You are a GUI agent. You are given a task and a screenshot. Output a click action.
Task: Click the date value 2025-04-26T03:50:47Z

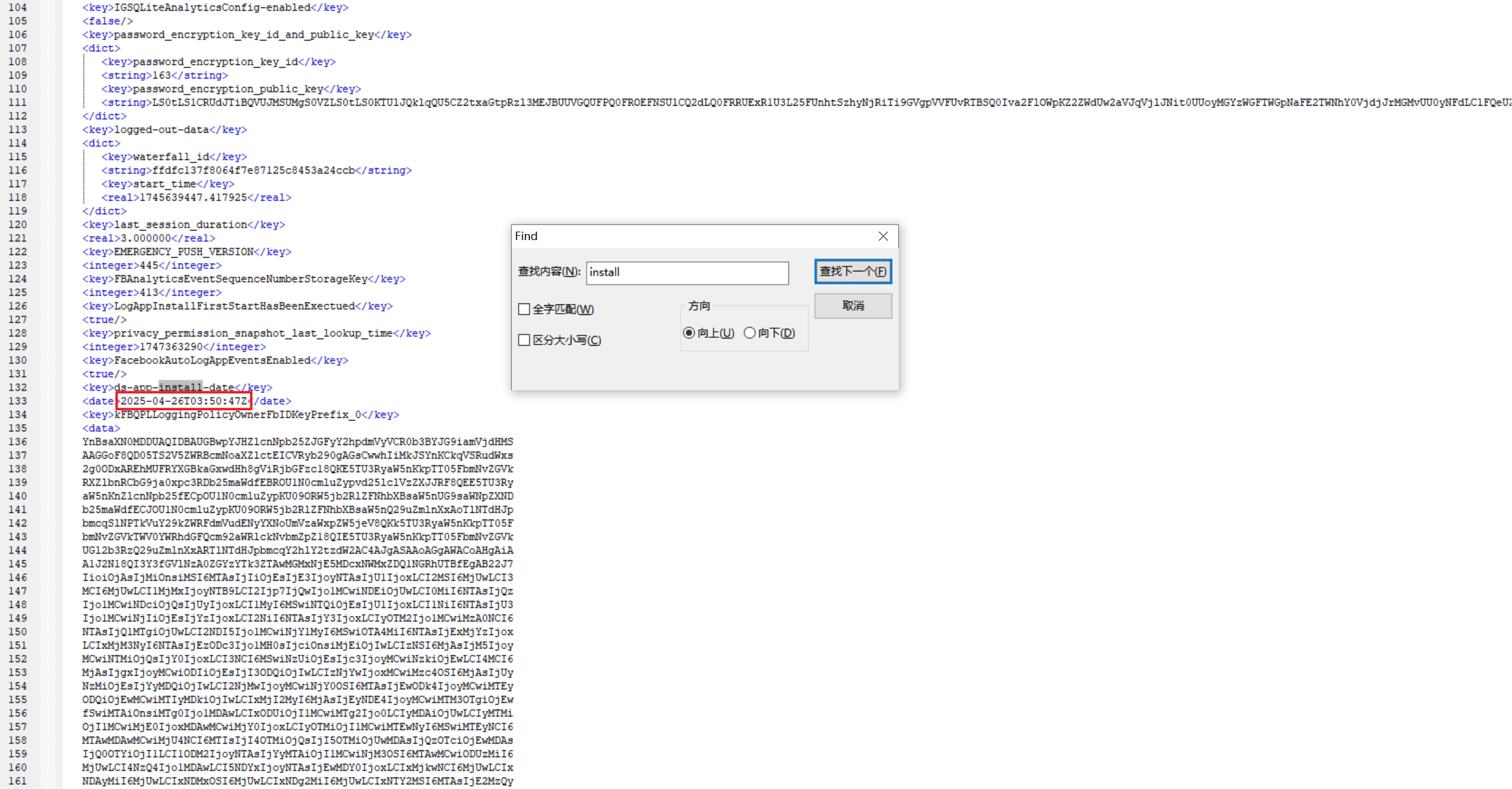coord(183,401)
